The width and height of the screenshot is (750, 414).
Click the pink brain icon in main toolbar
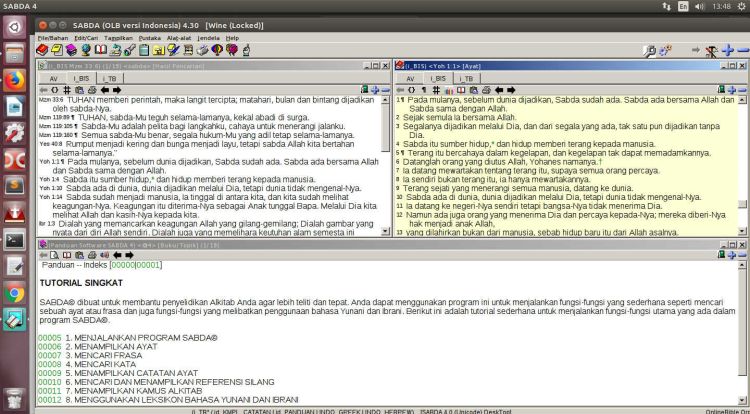232,50
